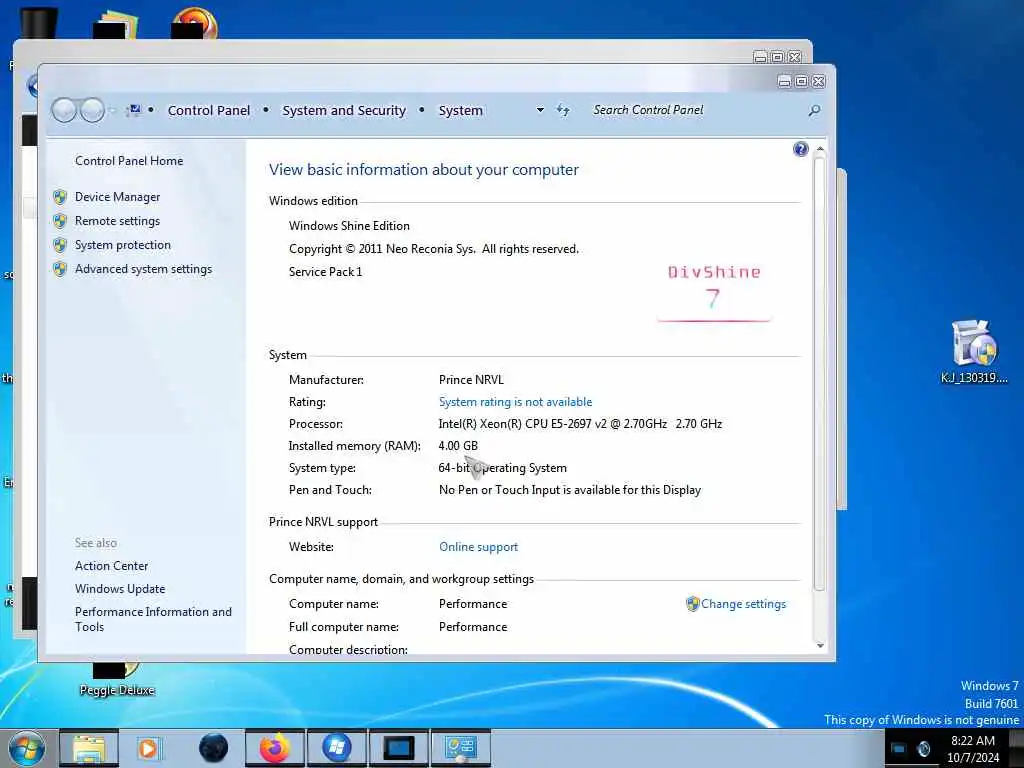Viewport: 1024px width, 768px height.
Task: Click the Intel Xeon processor value
Action: coord(580,424)
